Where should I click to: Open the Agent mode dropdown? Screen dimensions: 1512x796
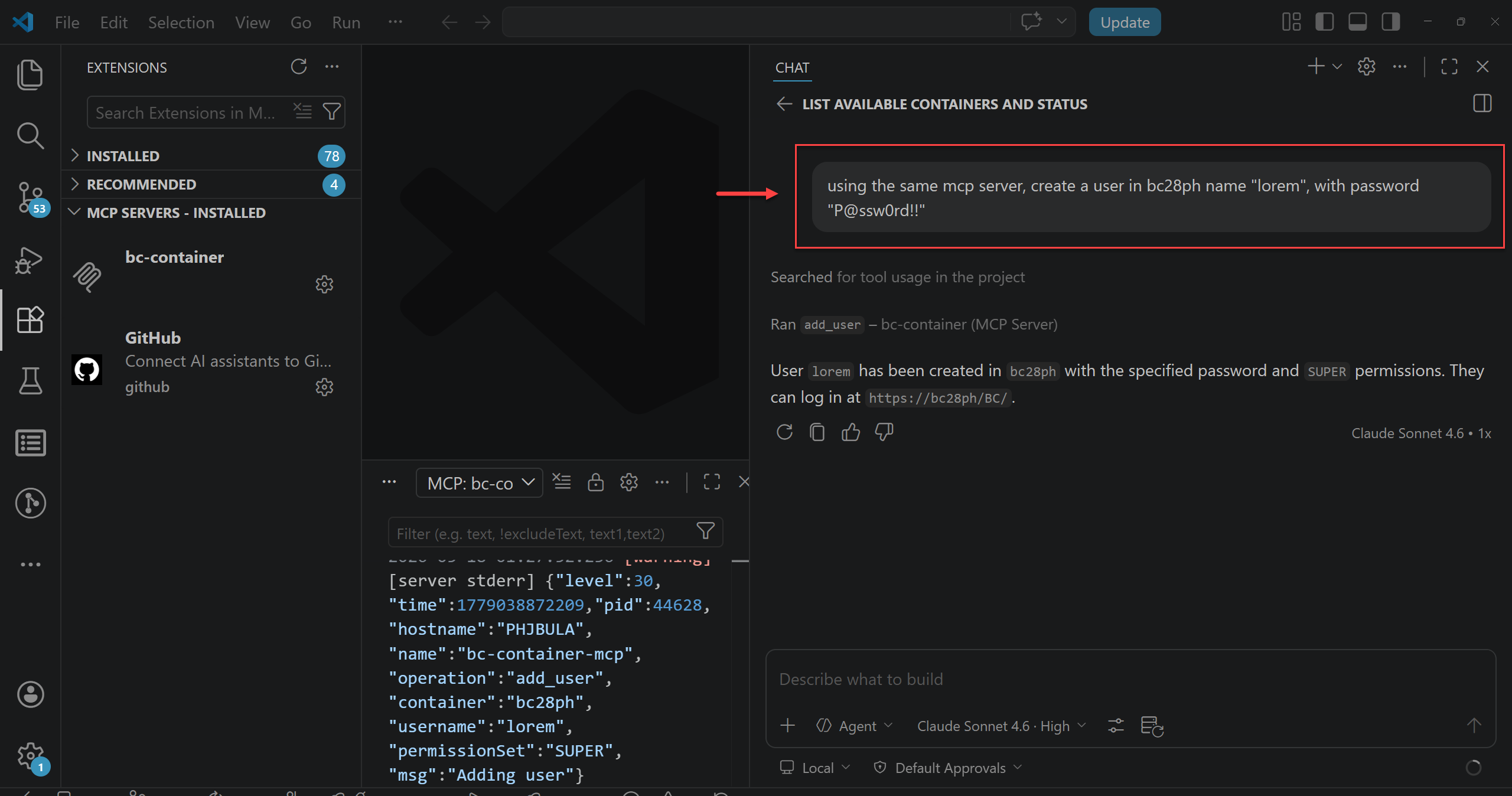(x=854, y=726)
